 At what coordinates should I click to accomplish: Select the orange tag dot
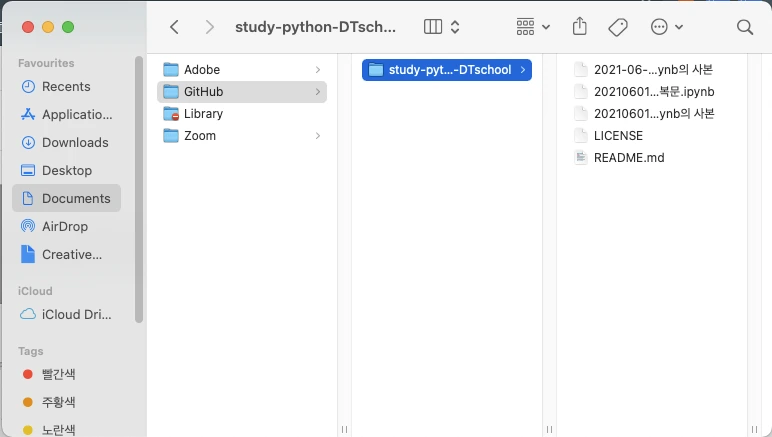tap(28, 402)
